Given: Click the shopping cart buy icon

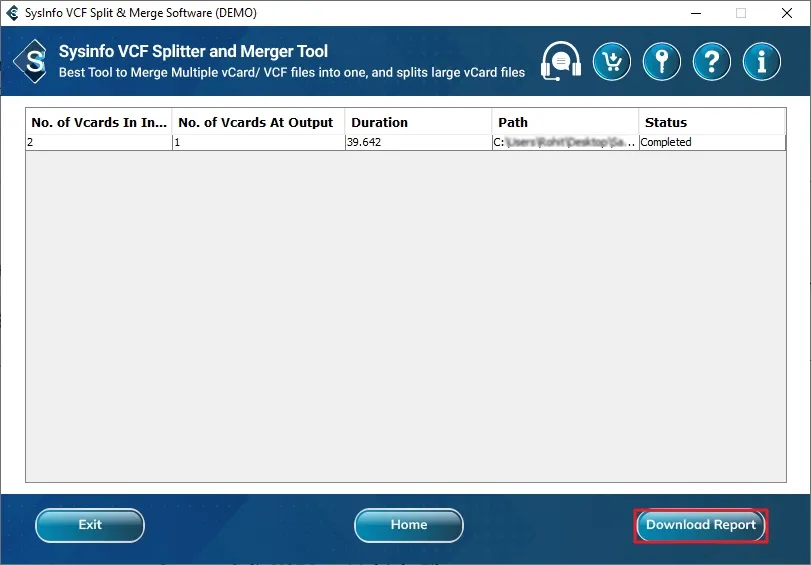Looking at the screenshot, I should click(612, 62).
